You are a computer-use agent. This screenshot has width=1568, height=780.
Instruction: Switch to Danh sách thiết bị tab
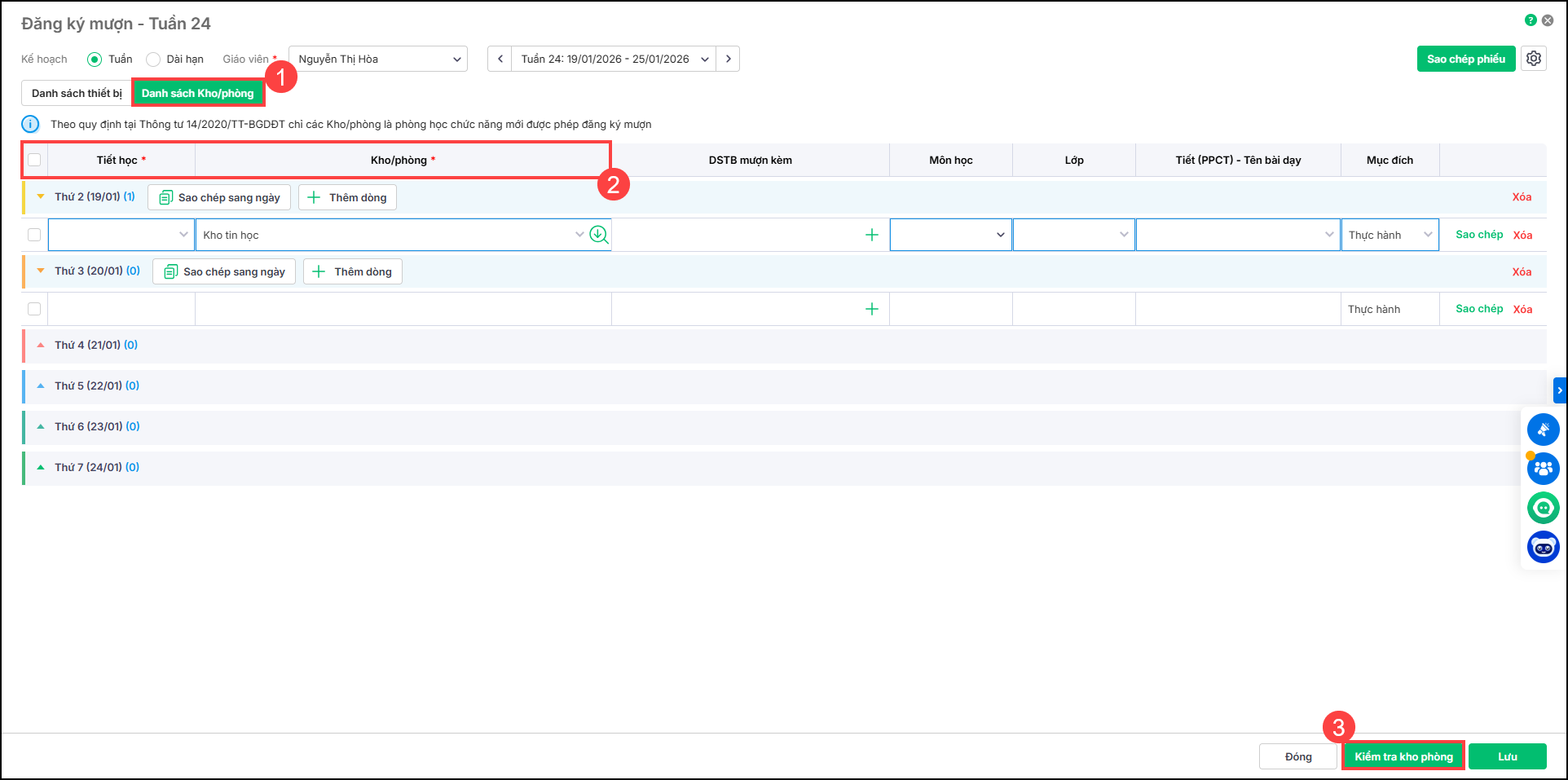(x=77, y=93)
